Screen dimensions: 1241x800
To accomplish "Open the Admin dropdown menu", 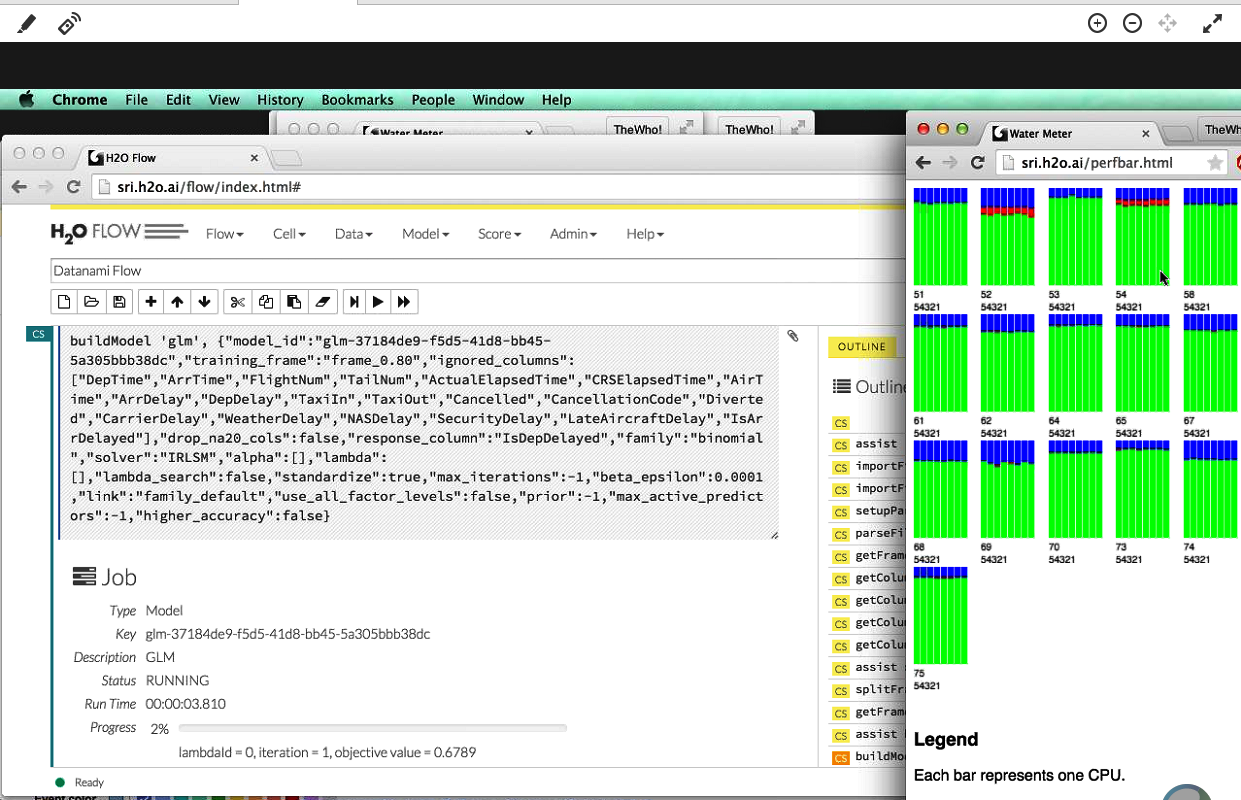I will (x=573, y=234).
